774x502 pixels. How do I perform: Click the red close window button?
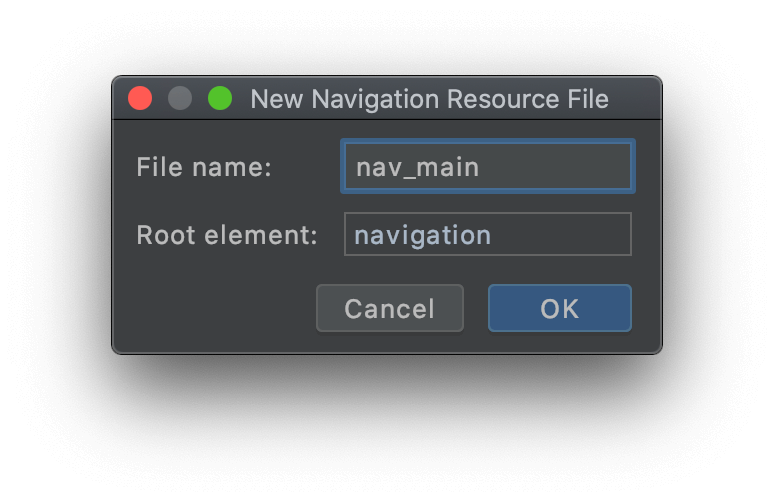tap(140, 98)
